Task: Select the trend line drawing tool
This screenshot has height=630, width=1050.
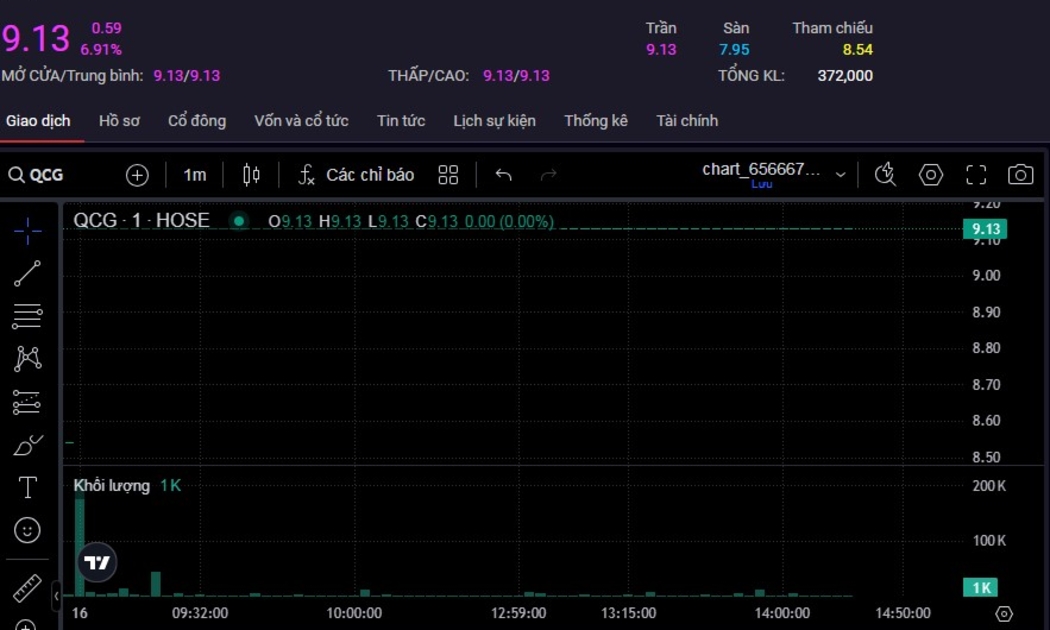Action: tap(28, 274)
